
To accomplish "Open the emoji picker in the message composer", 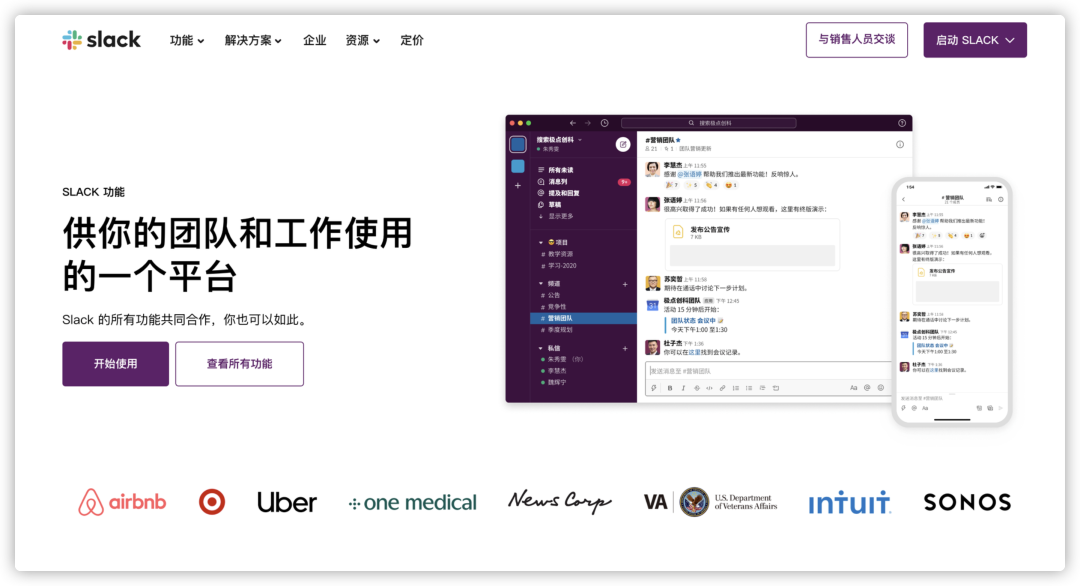I will [x=882, y=387].
